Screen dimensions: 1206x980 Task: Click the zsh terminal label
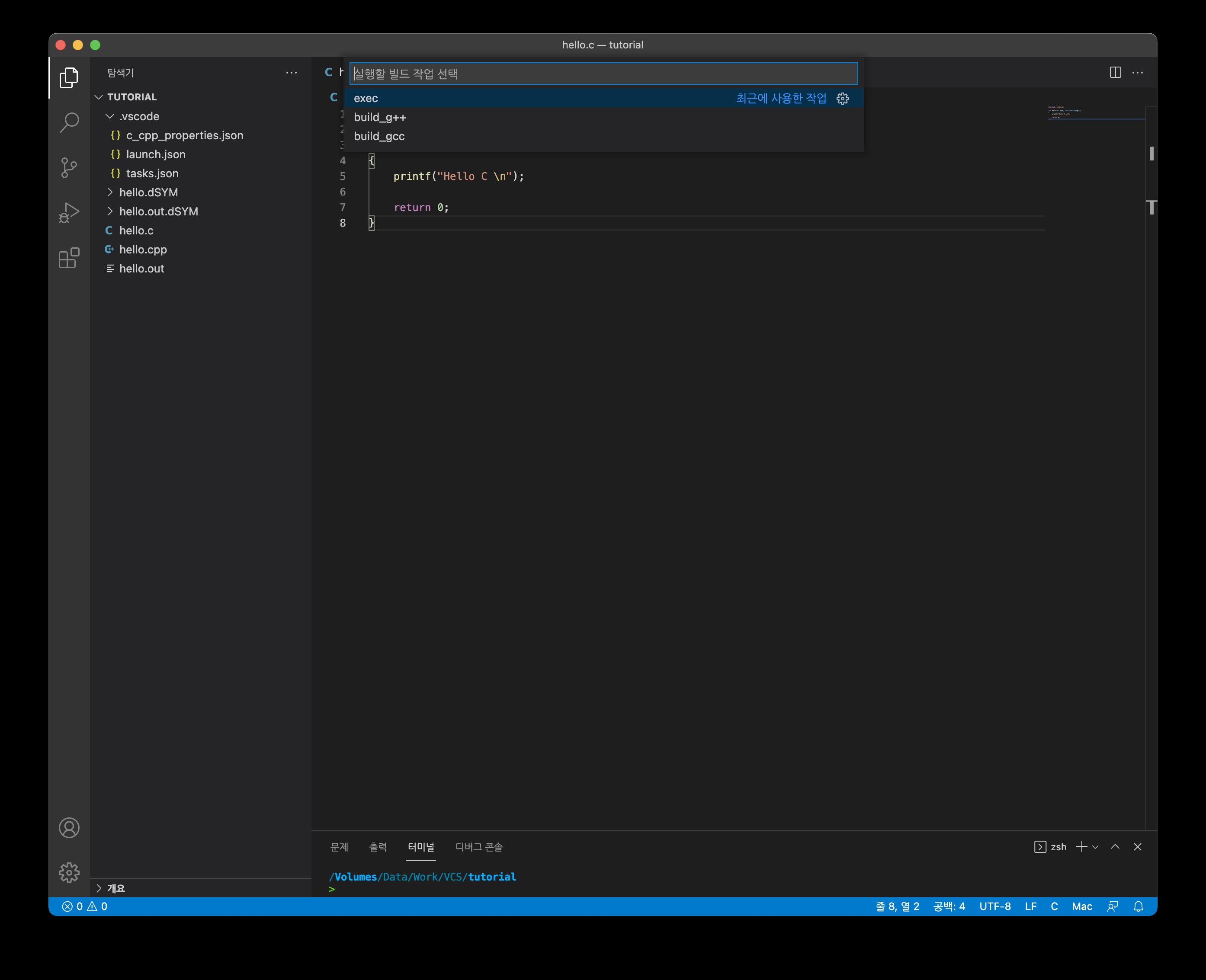pos(1058,847)
